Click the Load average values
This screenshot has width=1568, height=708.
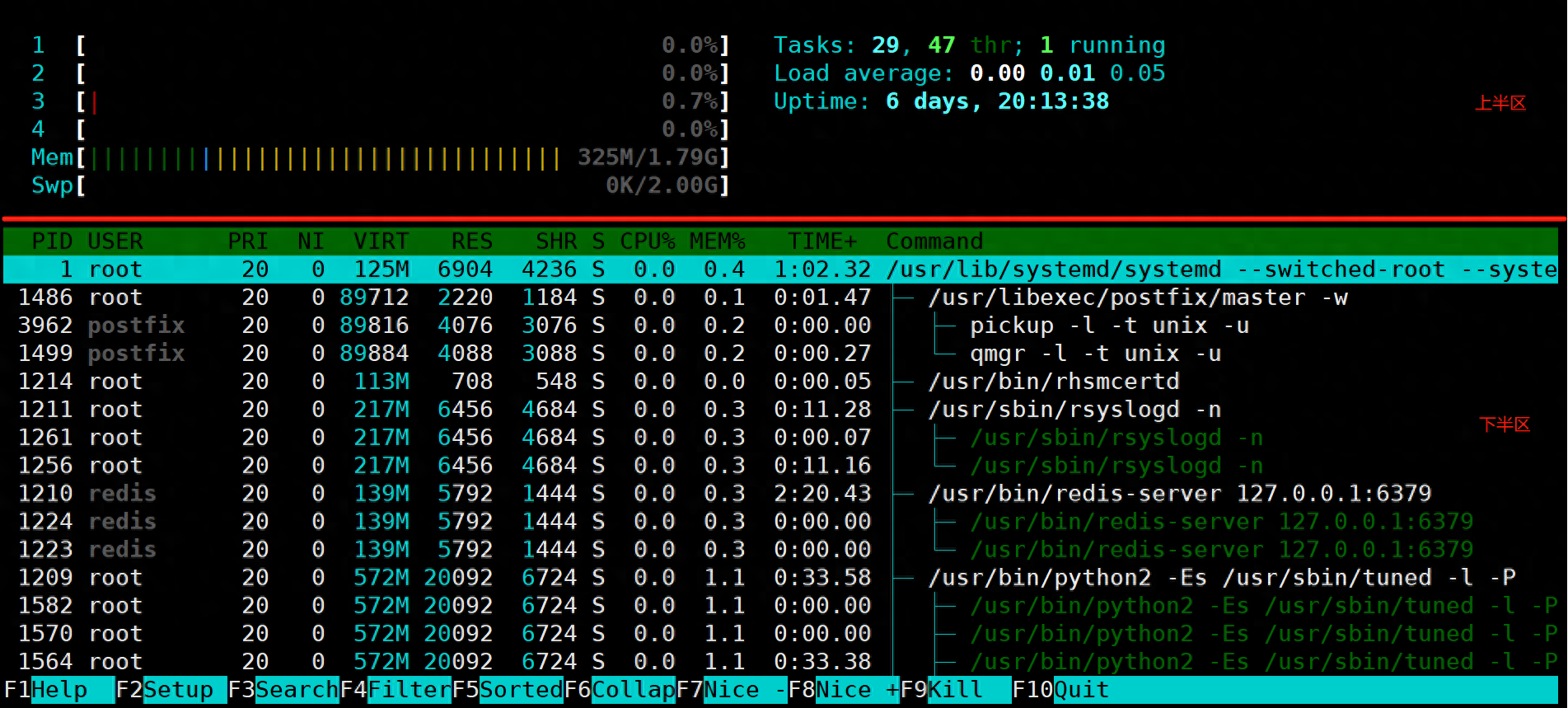pos(1068,73)
